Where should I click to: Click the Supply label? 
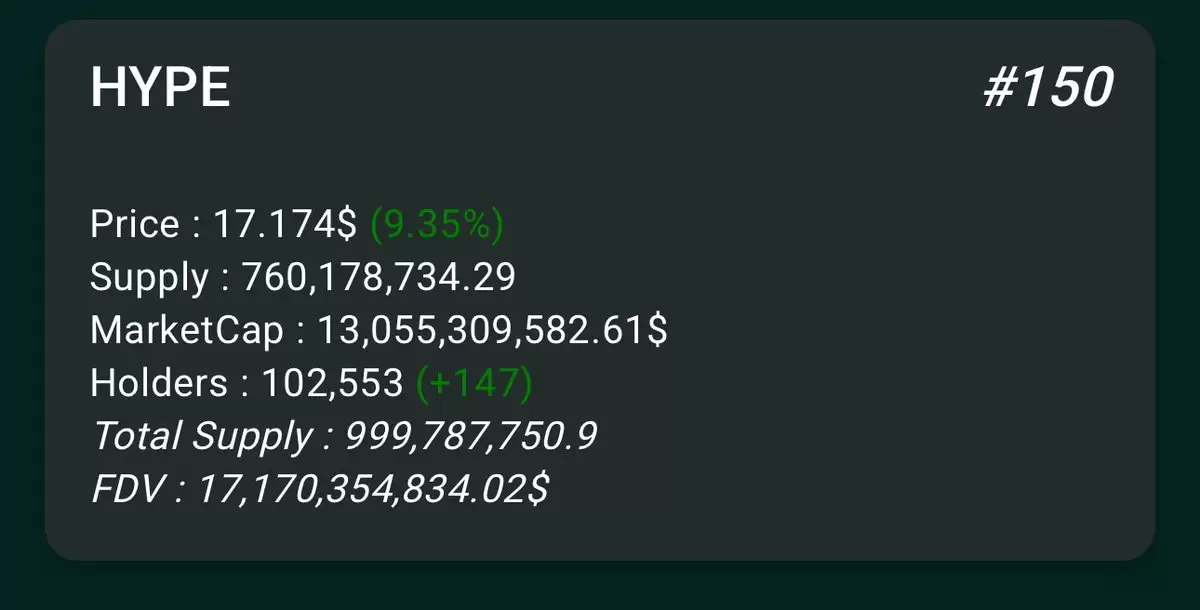[150, 278]
